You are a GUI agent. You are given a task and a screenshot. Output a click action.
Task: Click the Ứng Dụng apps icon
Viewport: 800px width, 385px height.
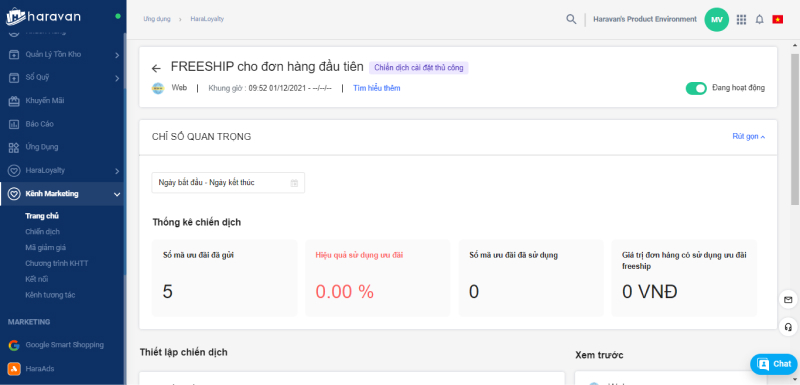[14, 147]
